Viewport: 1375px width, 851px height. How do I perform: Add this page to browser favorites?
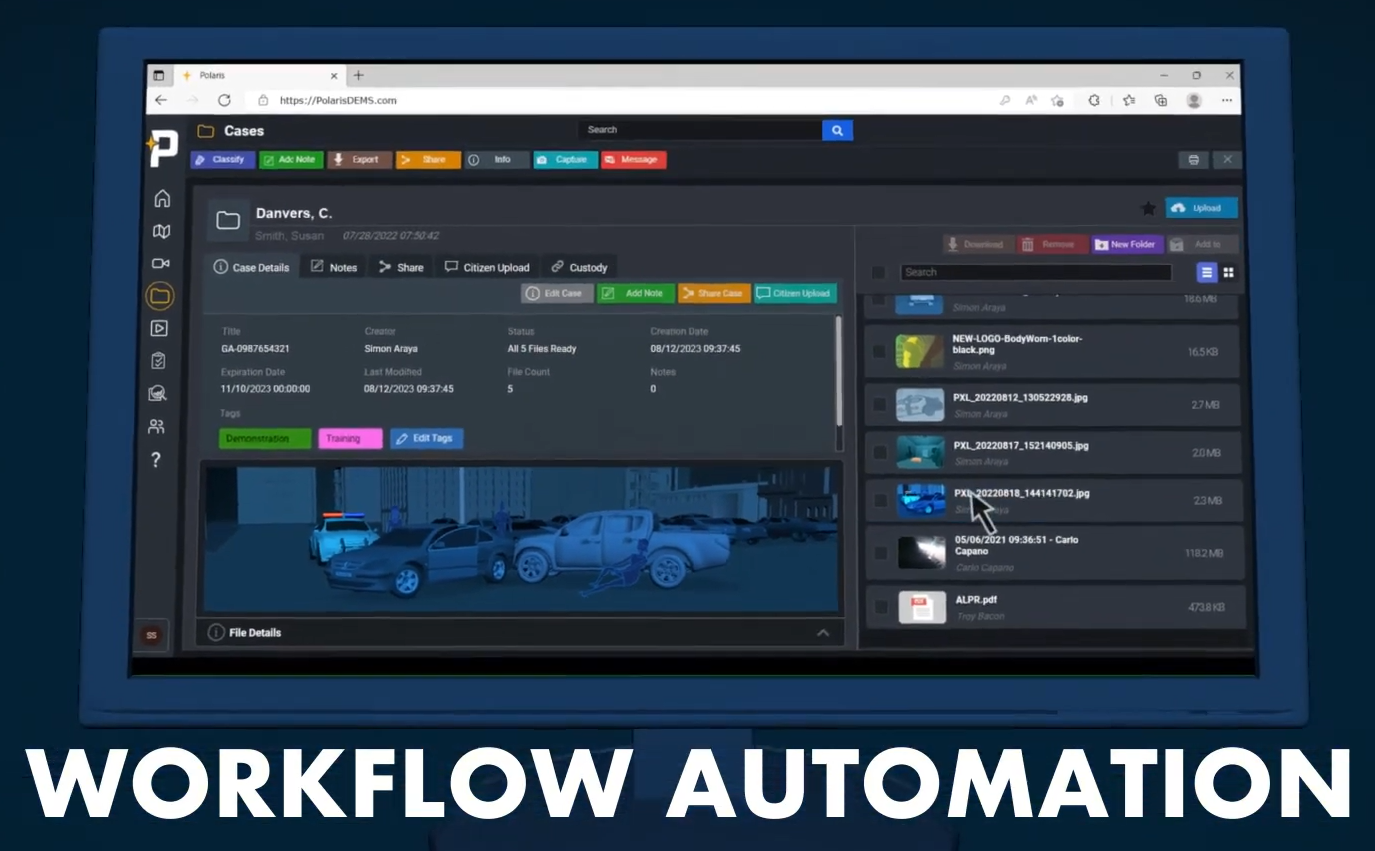pyautogui.click(x=1058, y=100)
